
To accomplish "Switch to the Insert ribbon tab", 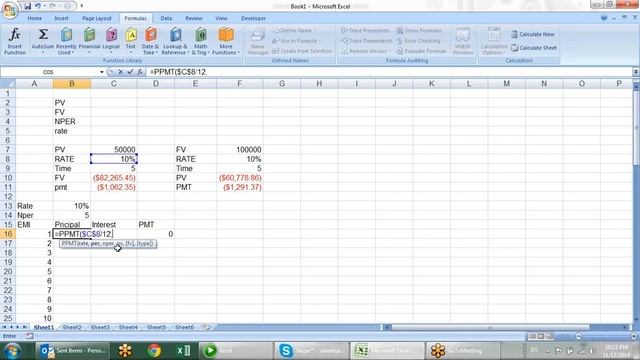I will pos(62,18).
